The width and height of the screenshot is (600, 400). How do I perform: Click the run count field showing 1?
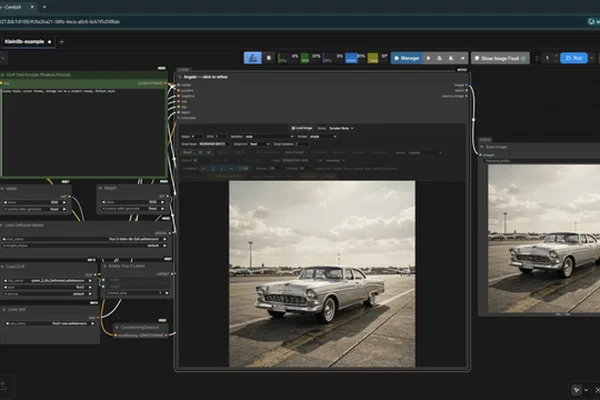click(548, 58)
